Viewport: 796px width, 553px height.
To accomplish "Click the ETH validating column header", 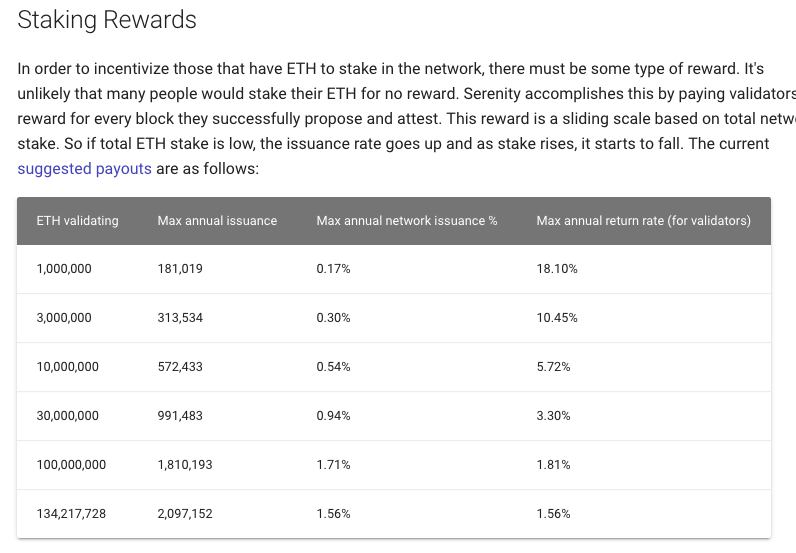I will [x=77, y=221].
